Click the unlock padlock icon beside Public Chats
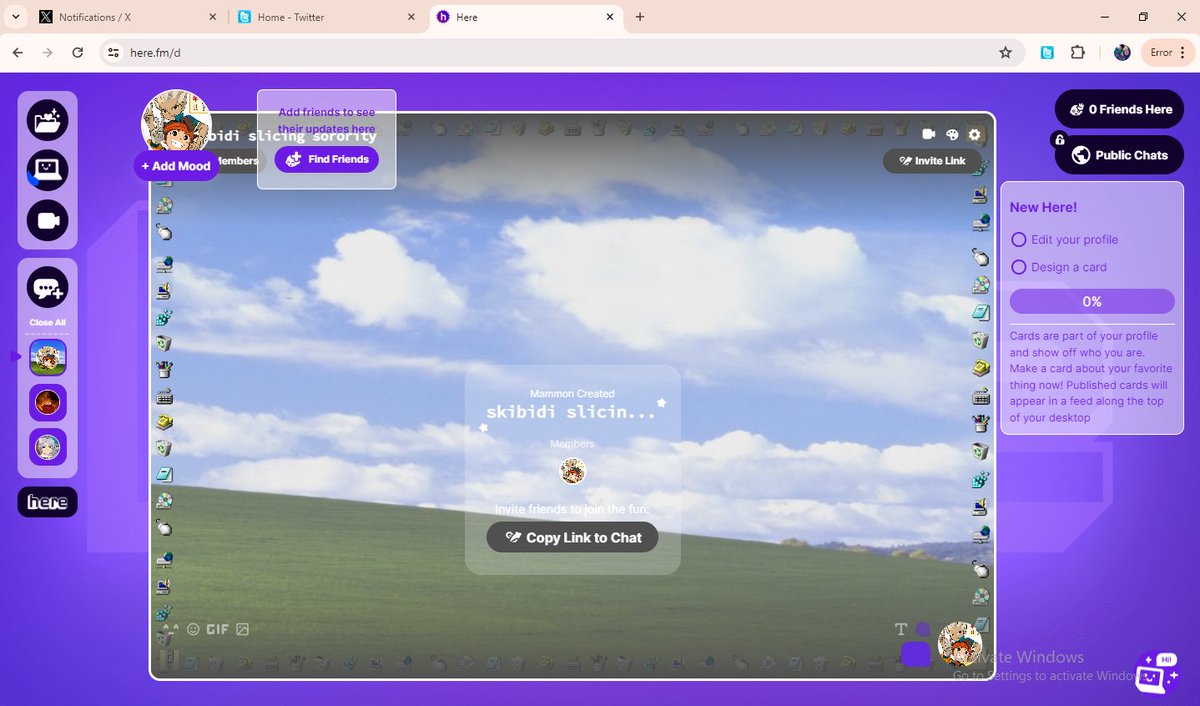The image size is (1200, 706). [x=1058, y=139]
